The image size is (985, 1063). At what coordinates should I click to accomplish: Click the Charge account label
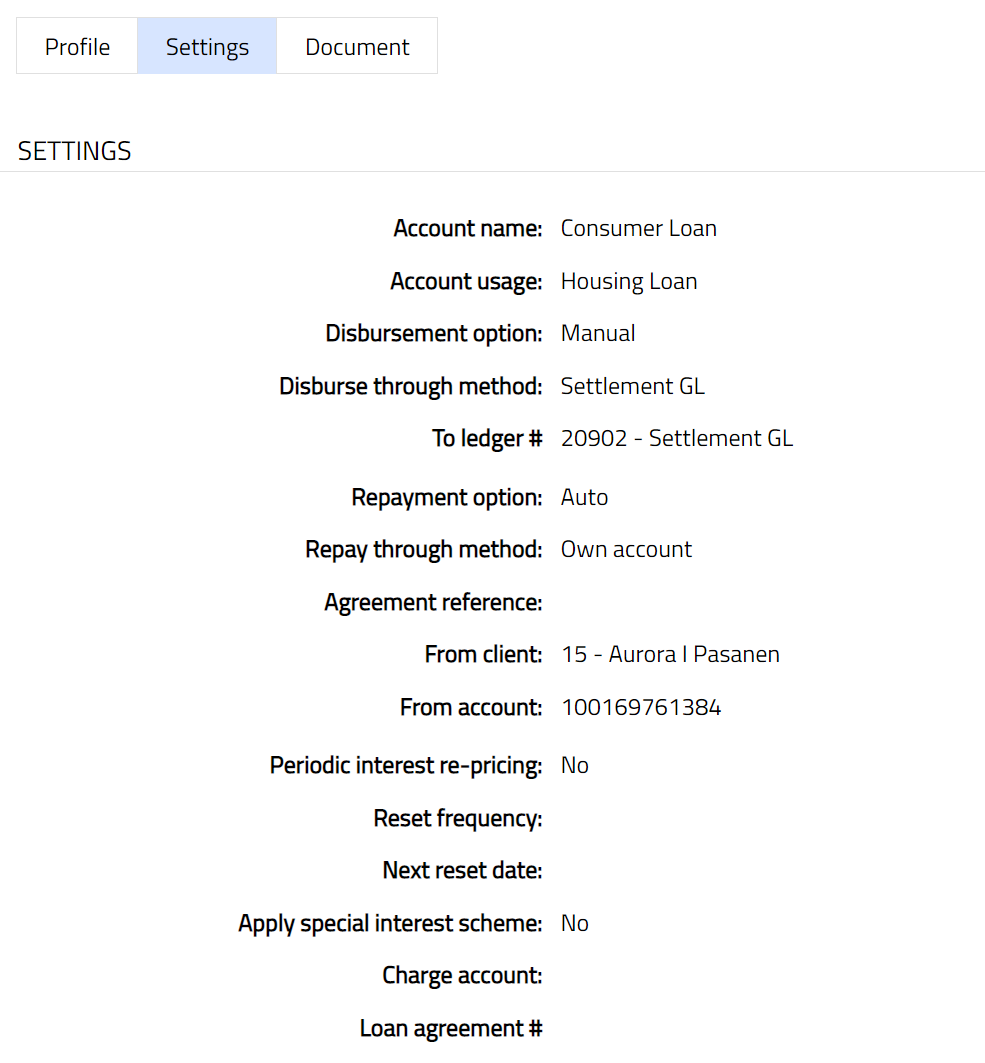pos(462,975)
